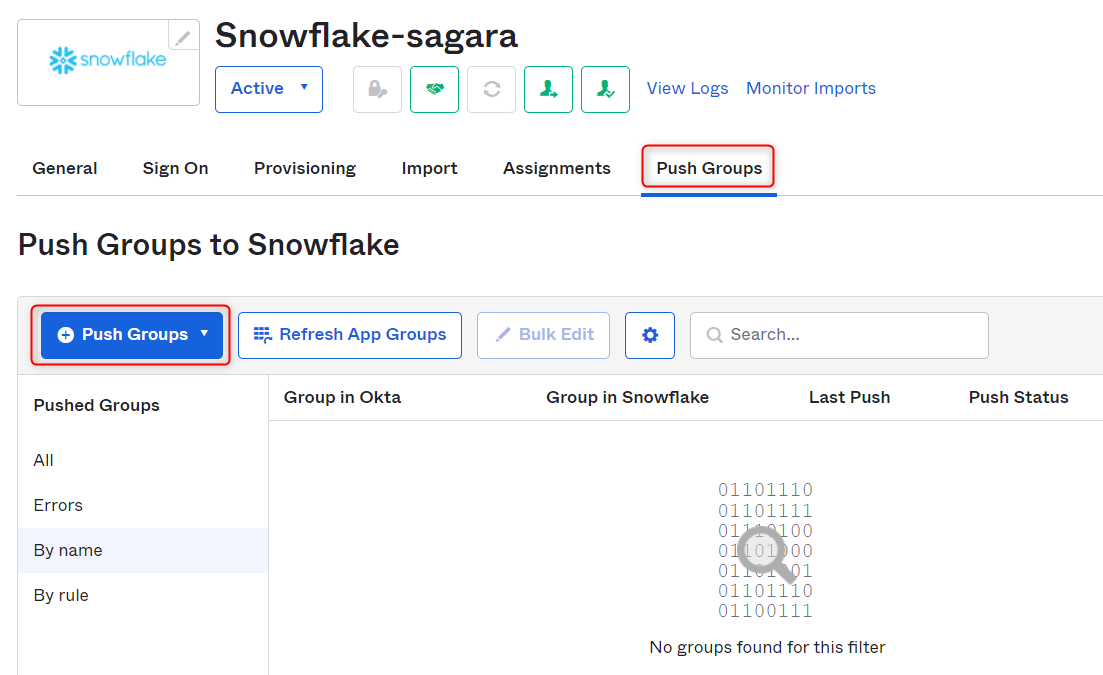Select the All pushed groups filter
Image resolution: width=1103 pixels, height=675 pixels.
click(x=143, y=461)
